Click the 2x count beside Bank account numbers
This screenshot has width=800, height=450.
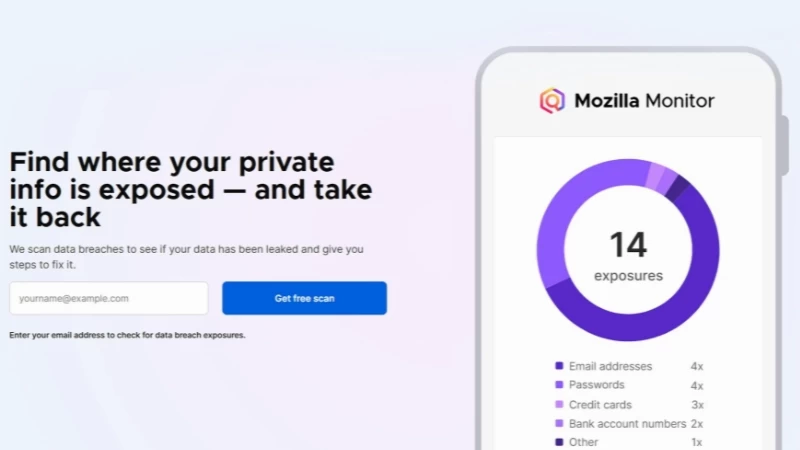click(x=697, y=423)
